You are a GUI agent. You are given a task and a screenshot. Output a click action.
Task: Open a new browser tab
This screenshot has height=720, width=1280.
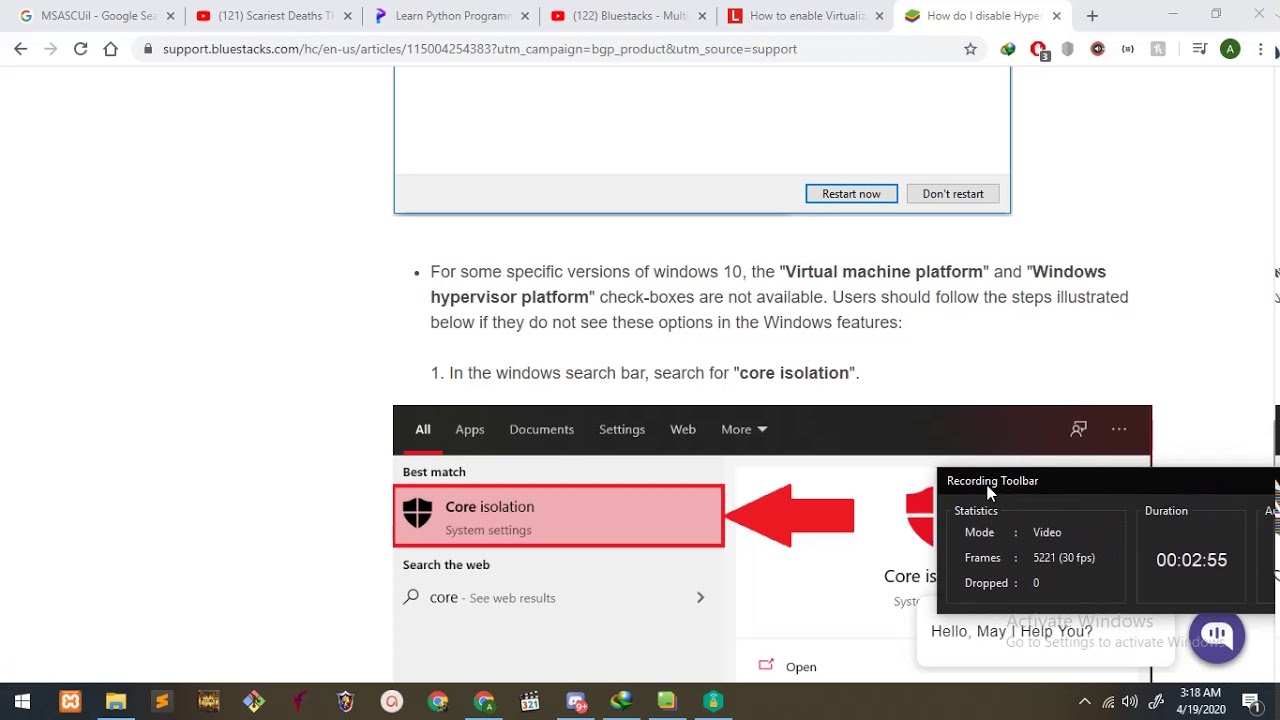(1092, 16)
